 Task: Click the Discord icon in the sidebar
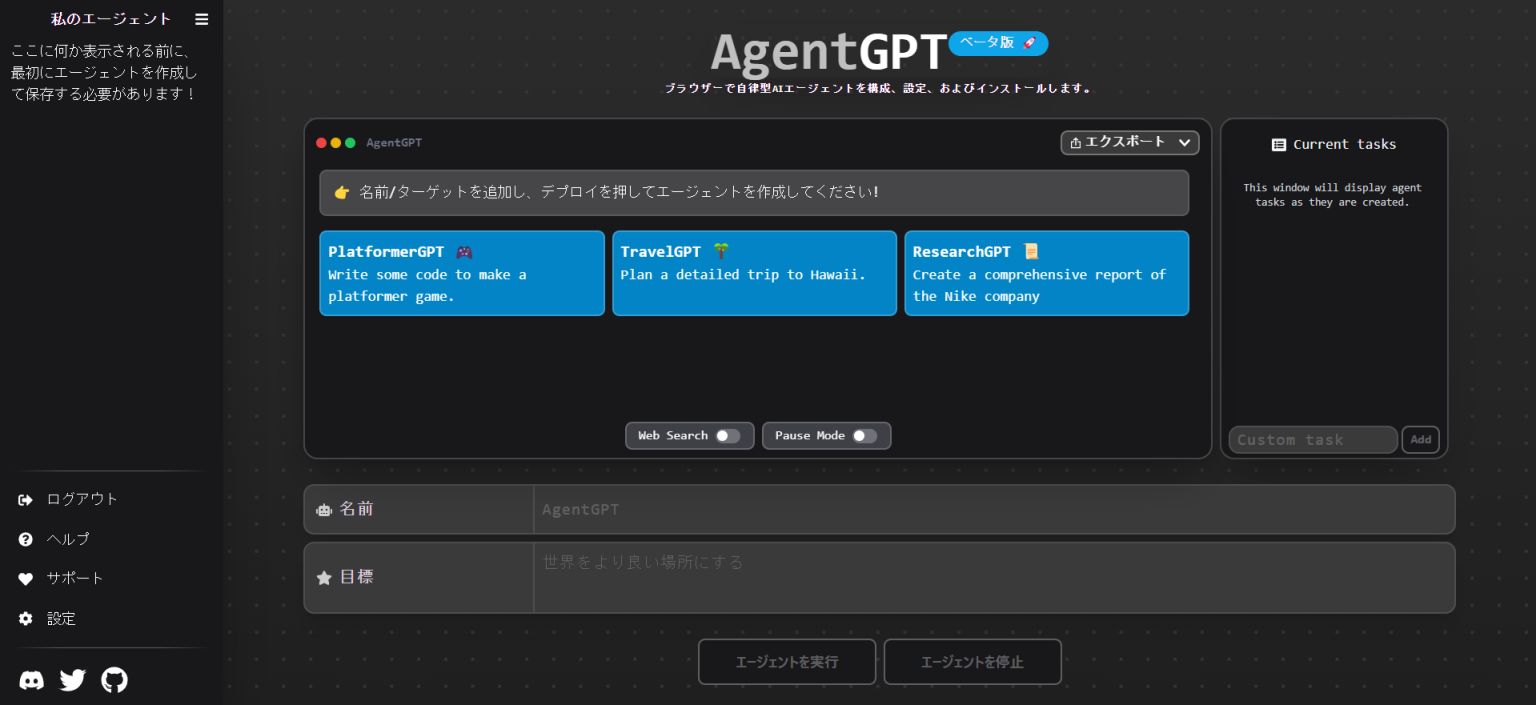click(x=31, y=680)
